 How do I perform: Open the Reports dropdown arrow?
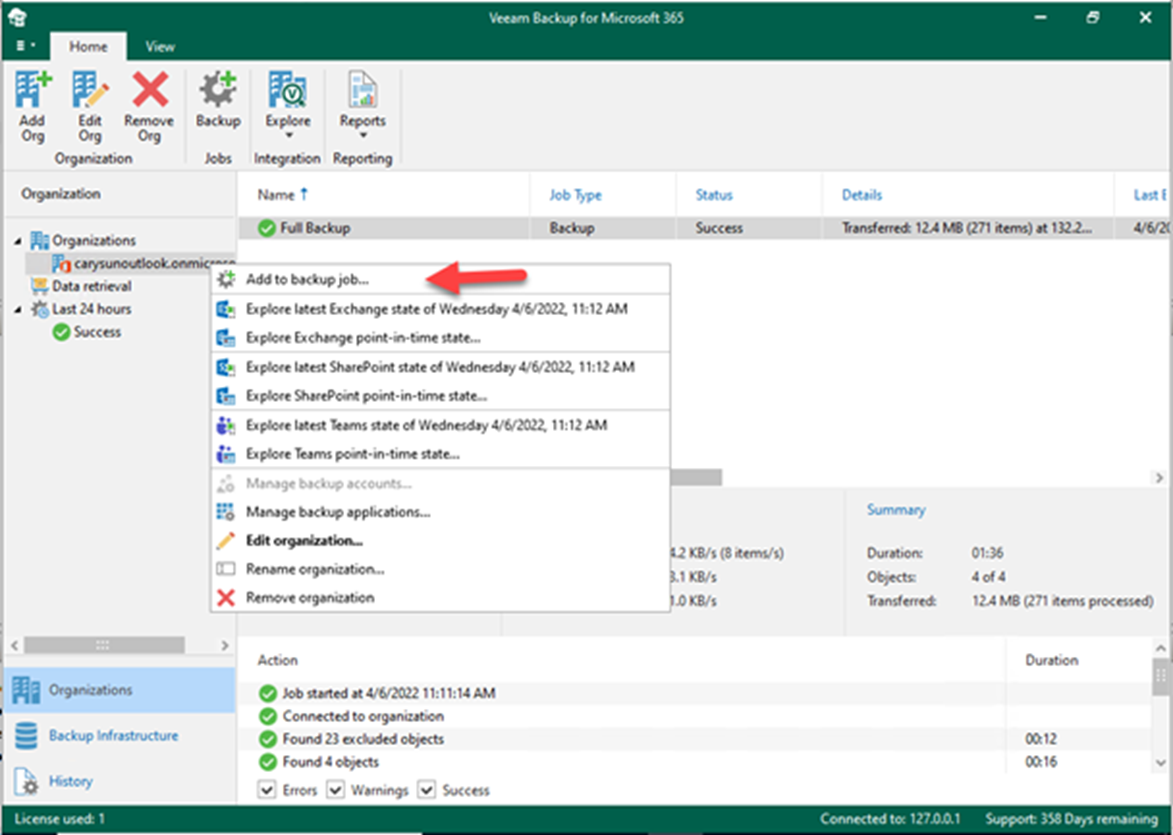pos(363,135)
